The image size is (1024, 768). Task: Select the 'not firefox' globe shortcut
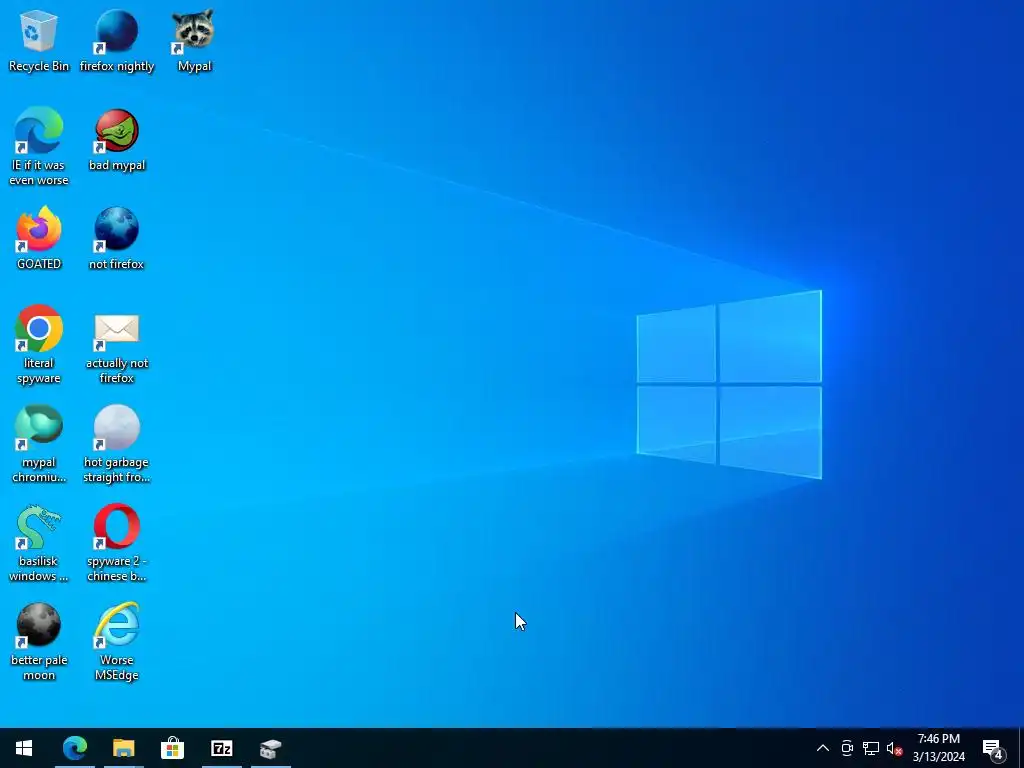(117, 238)
